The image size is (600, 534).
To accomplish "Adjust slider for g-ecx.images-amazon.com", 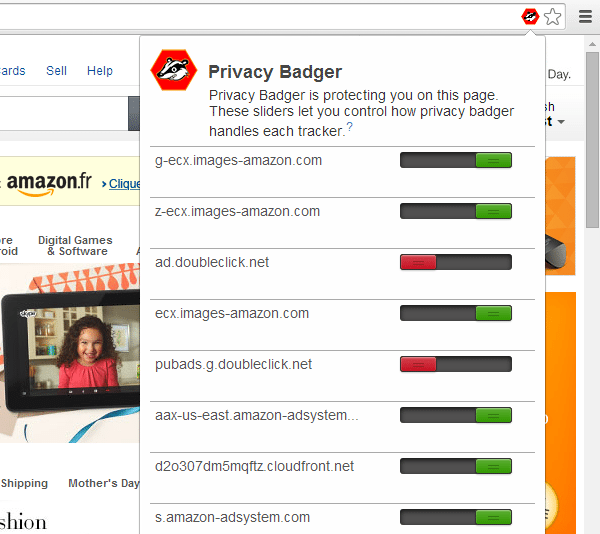I will tap(456, 160).
